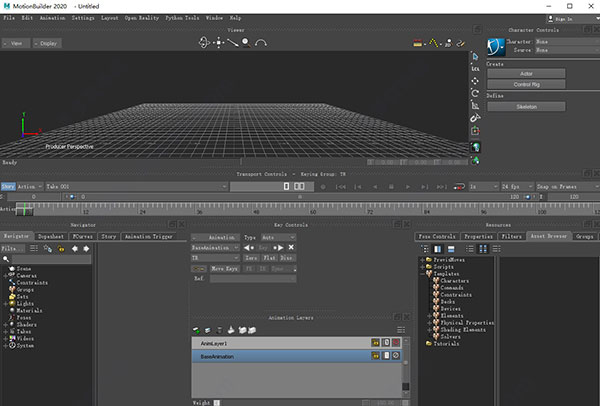Open the Character dropdown in Character Controls
Screen dimensions: 600x406
coord(565,41)
